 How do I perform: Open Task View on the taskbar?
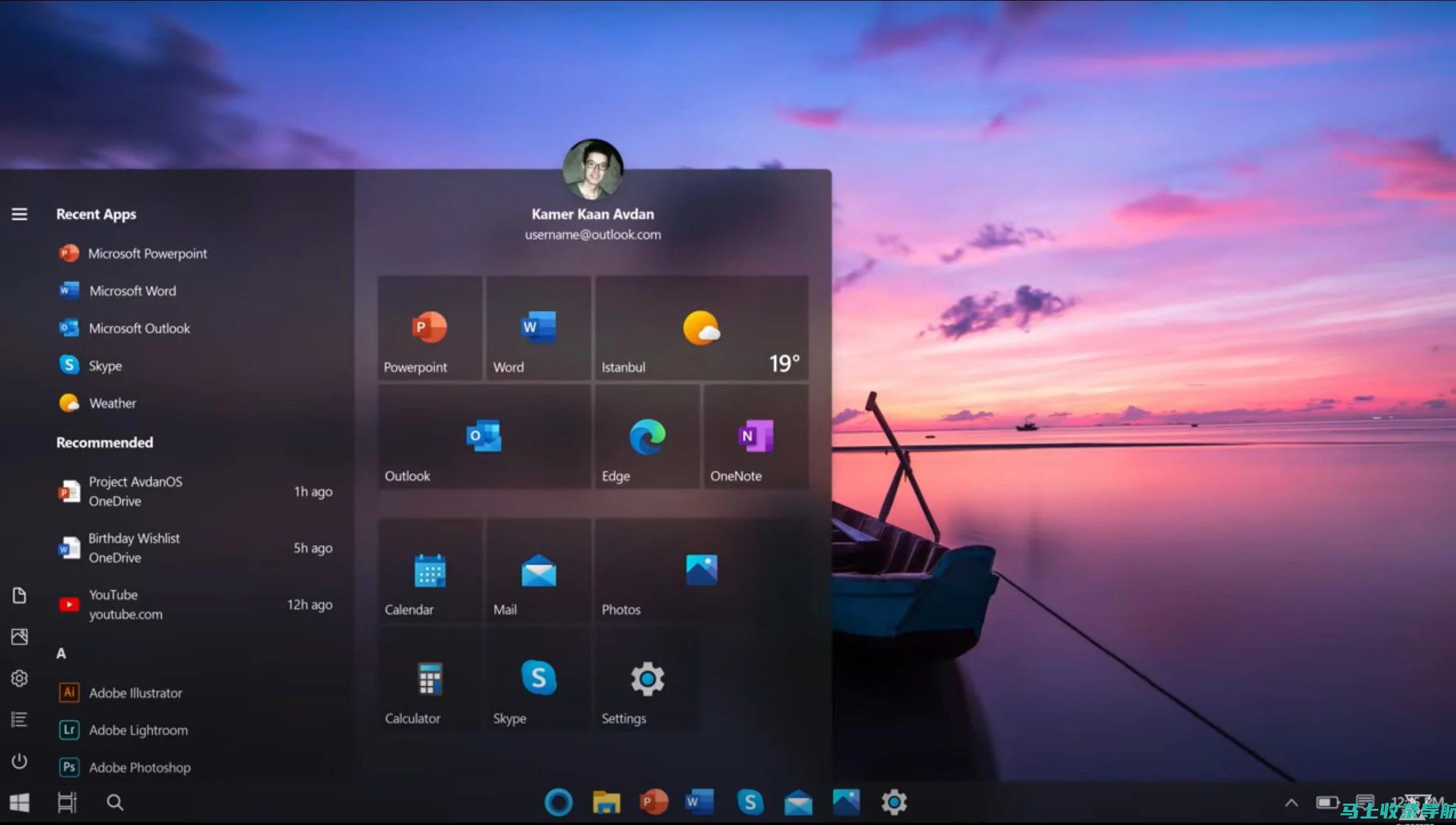[67, 802]
